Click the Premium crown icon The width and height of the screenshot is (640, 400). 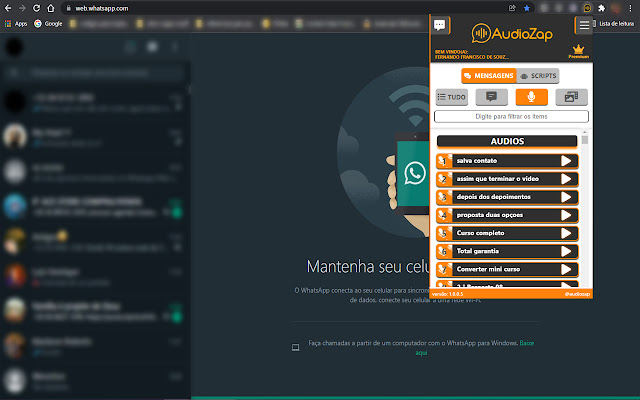578,51
